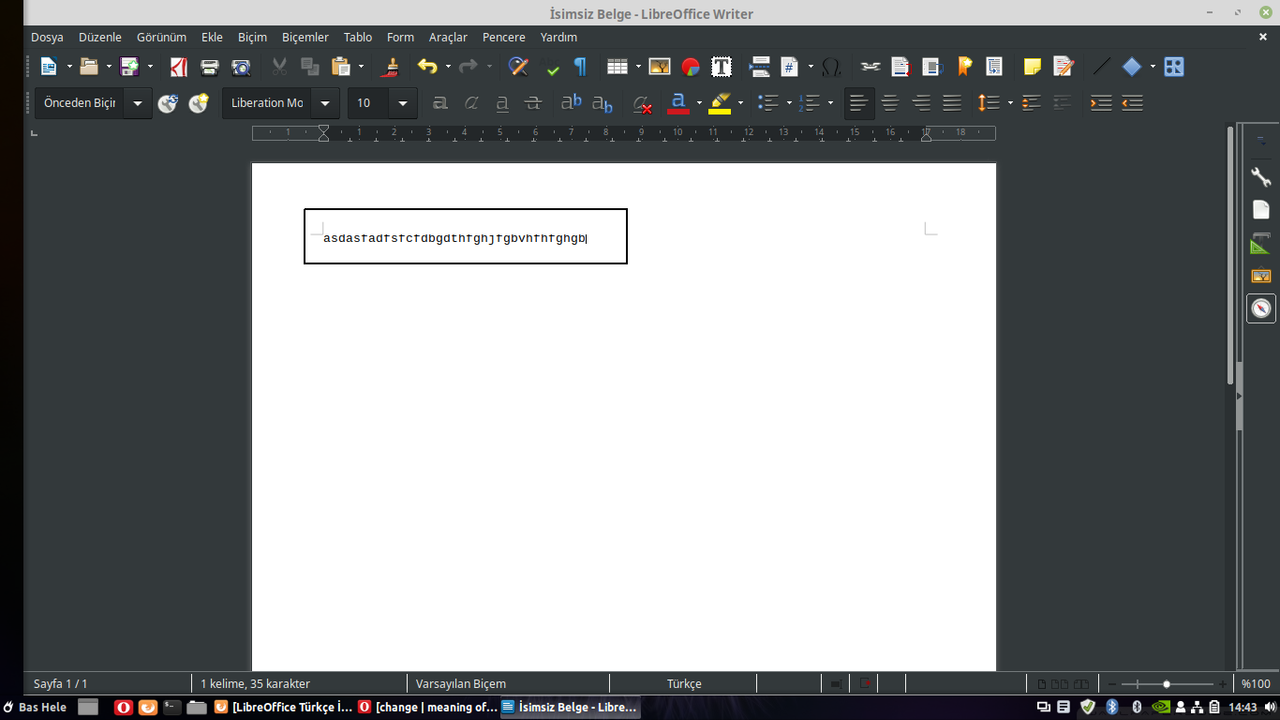1280x720 pixels.
Task: Open the special character Omega dialog
Action: [x=830, y=67]
